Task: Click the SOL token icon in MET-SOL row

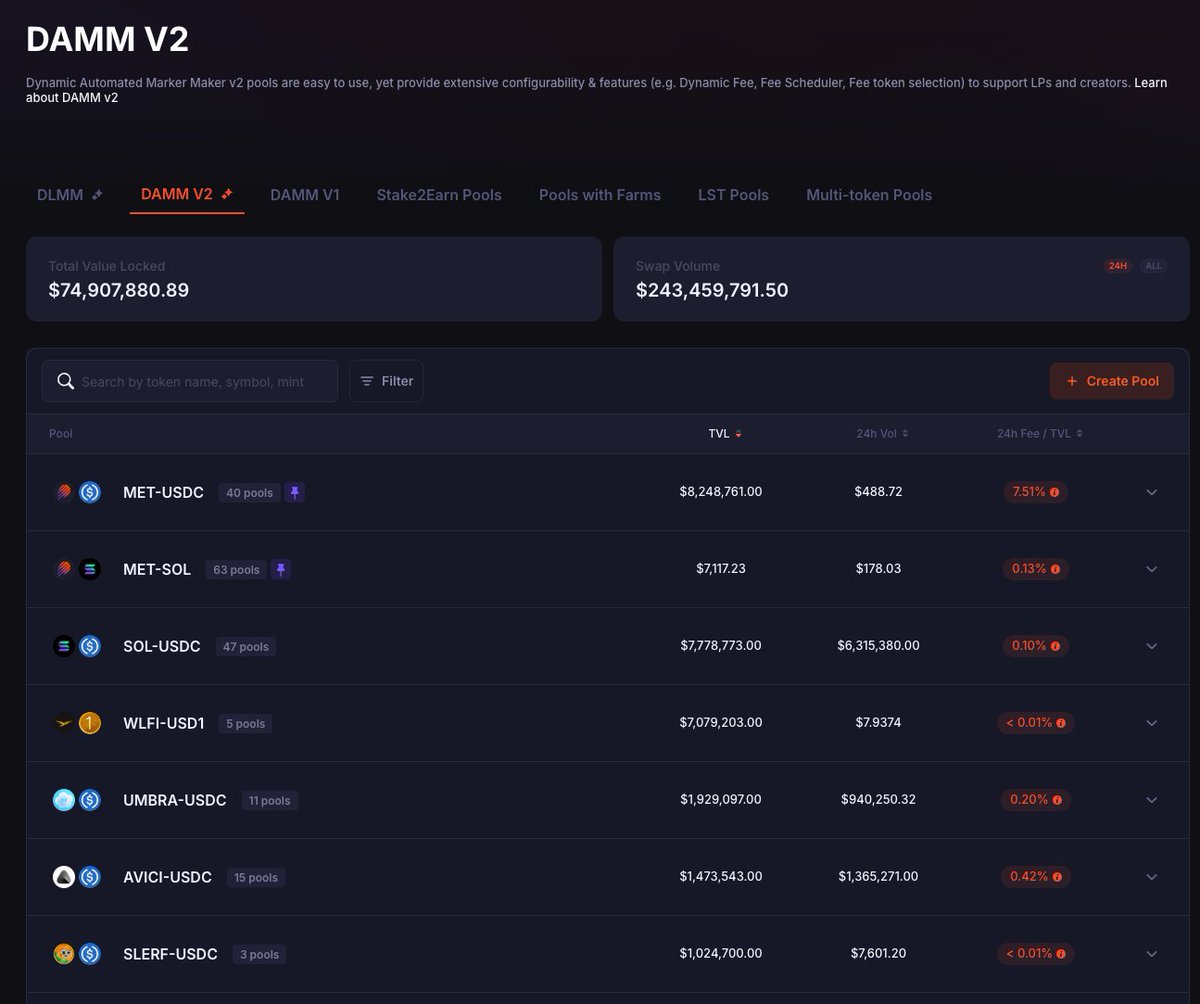Action: (x=90, y=569)
